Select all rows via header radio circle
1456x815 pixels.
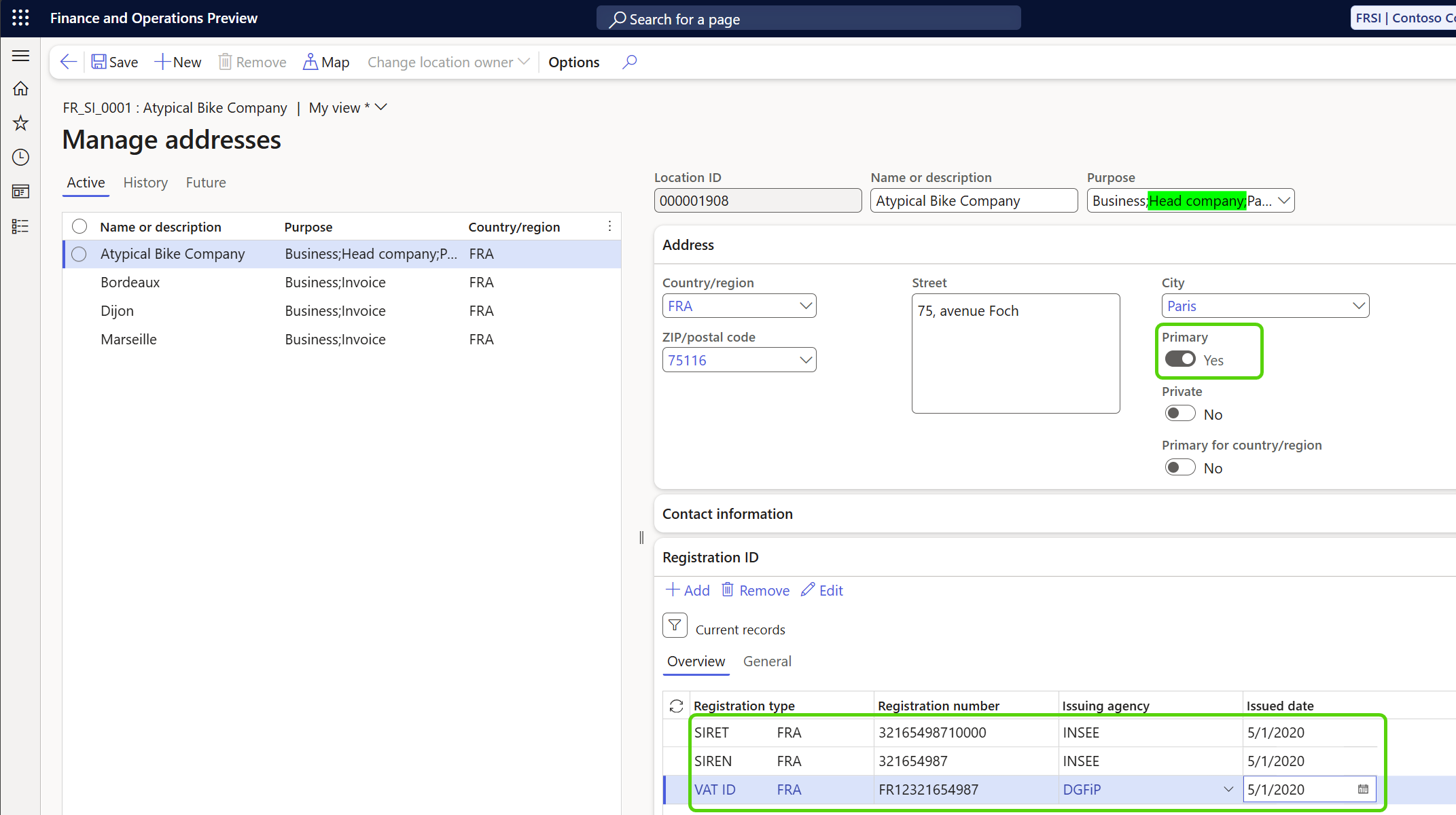click(79, 226)
